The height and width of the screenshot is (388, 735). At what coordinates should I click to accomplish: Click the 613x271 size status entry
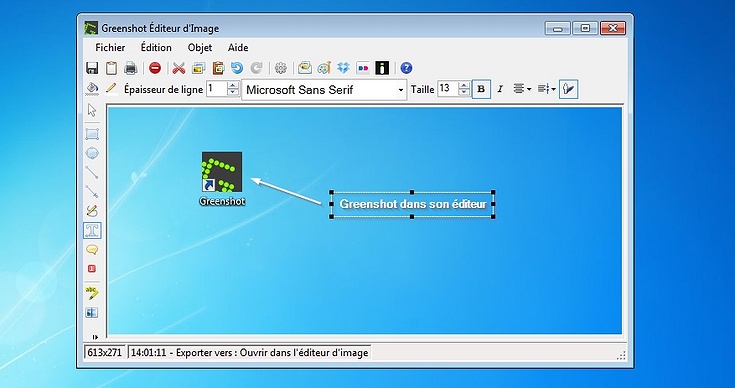[x=105, y=353]
